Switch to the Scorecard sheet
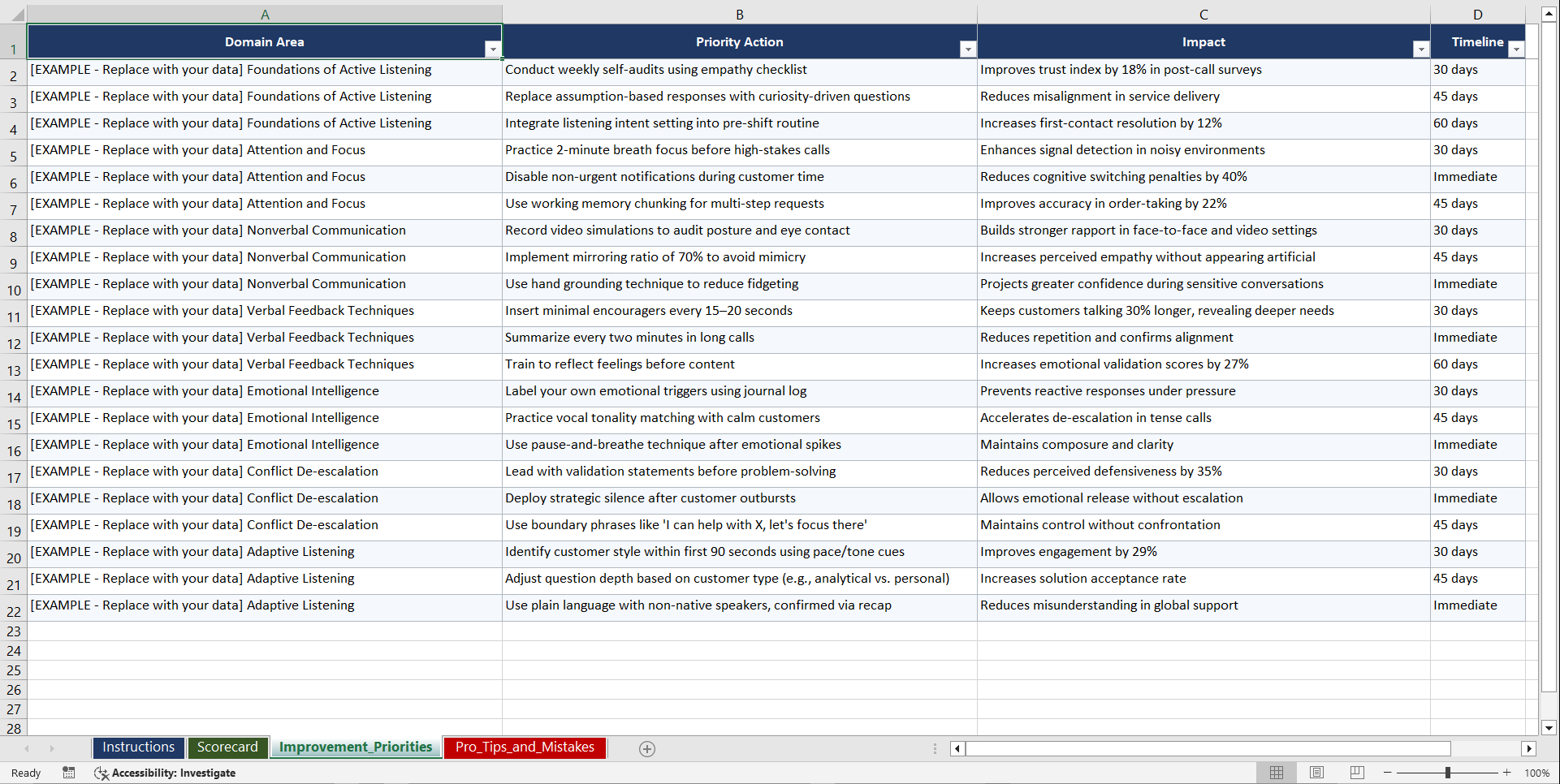The image size is (1560, 784). pos(227,747)
